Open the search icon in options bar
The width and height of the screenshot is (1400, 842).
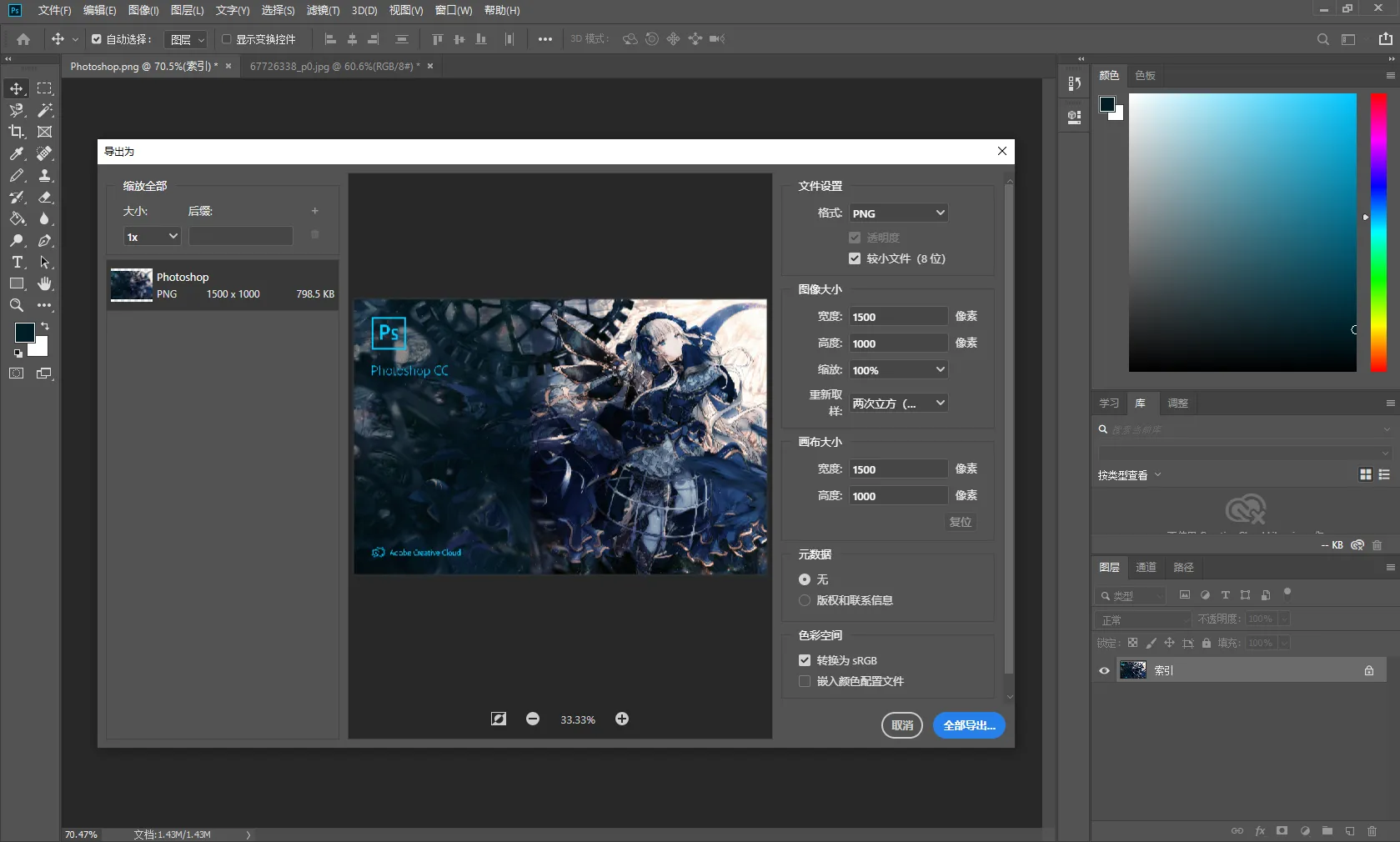(x=1322, y=39)
